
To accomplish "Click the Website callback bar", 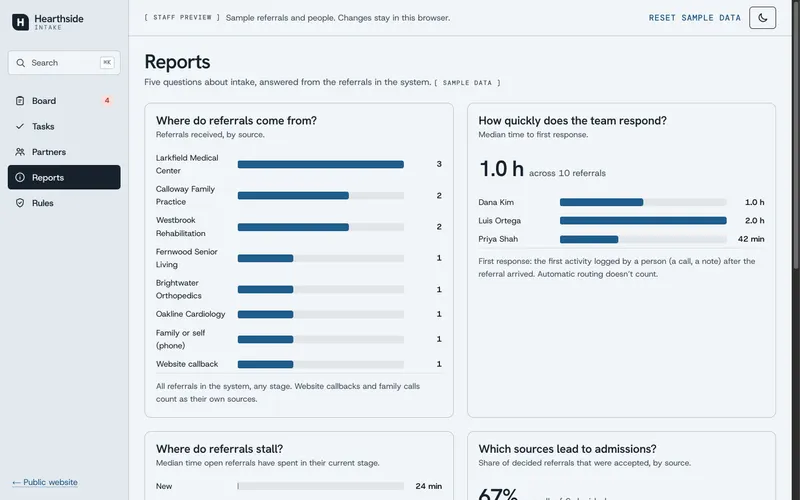I will (x=320, y=364).
